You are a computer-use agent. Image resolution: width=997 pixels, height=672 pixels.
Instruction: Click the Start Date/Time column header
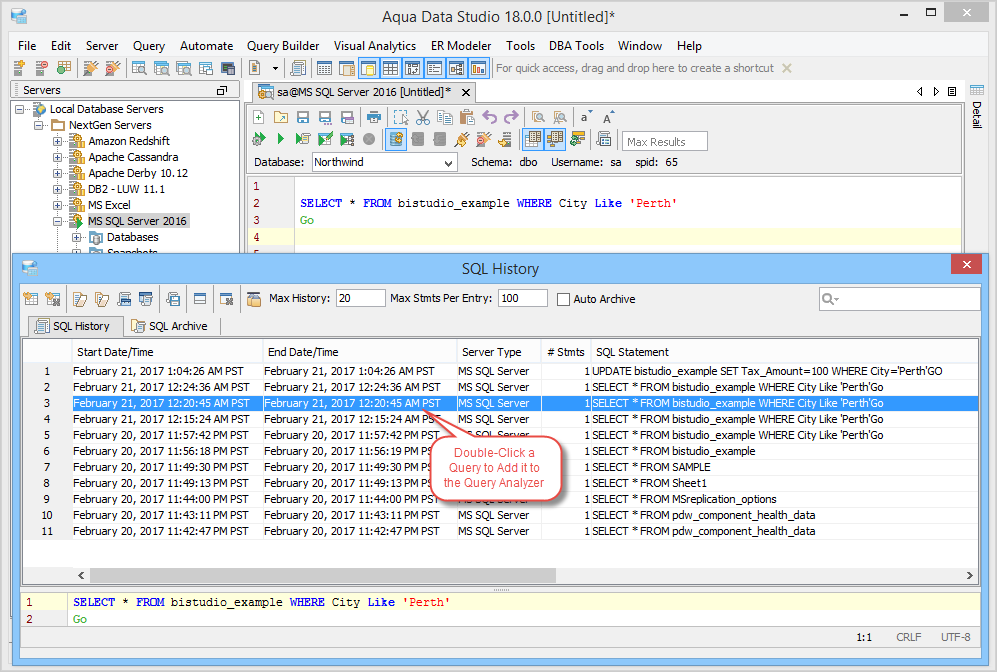point(168,352)
